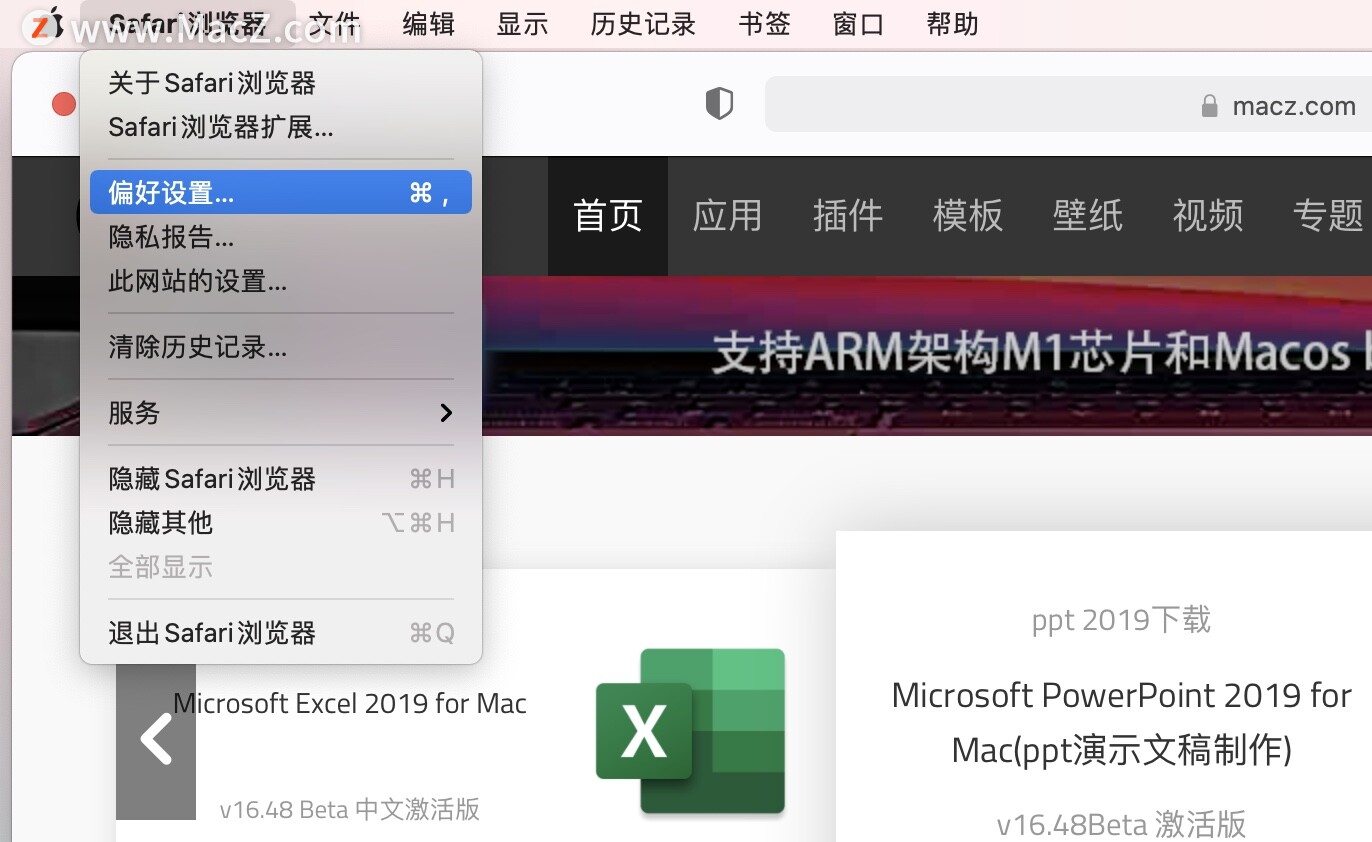Click the lock icon beside macz.com

pyautogui.click(x=1209, y=106)
